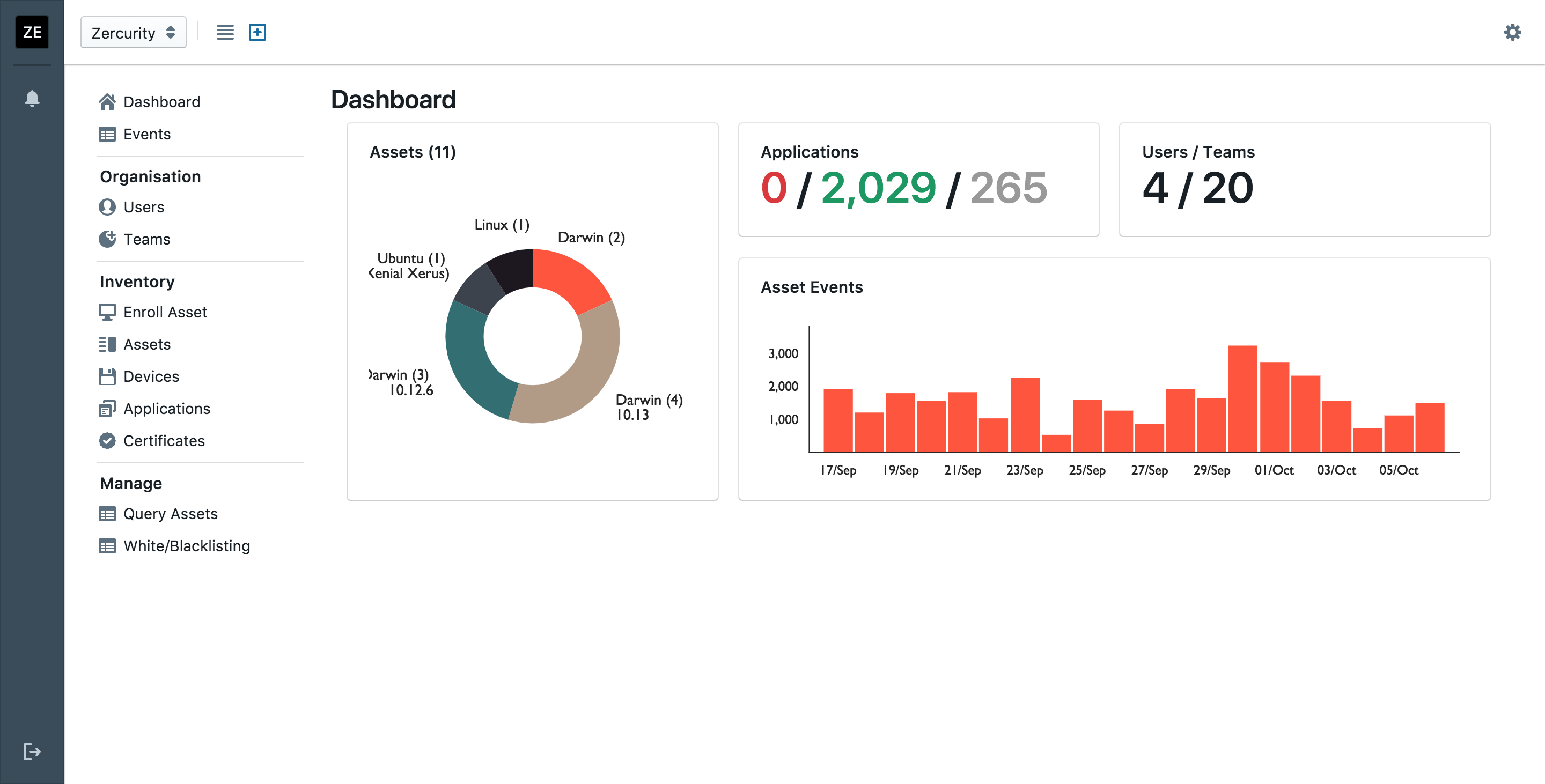Open Teams page from sidebar
Viewport: 1545px width, 784px height.
pos(146,239)
